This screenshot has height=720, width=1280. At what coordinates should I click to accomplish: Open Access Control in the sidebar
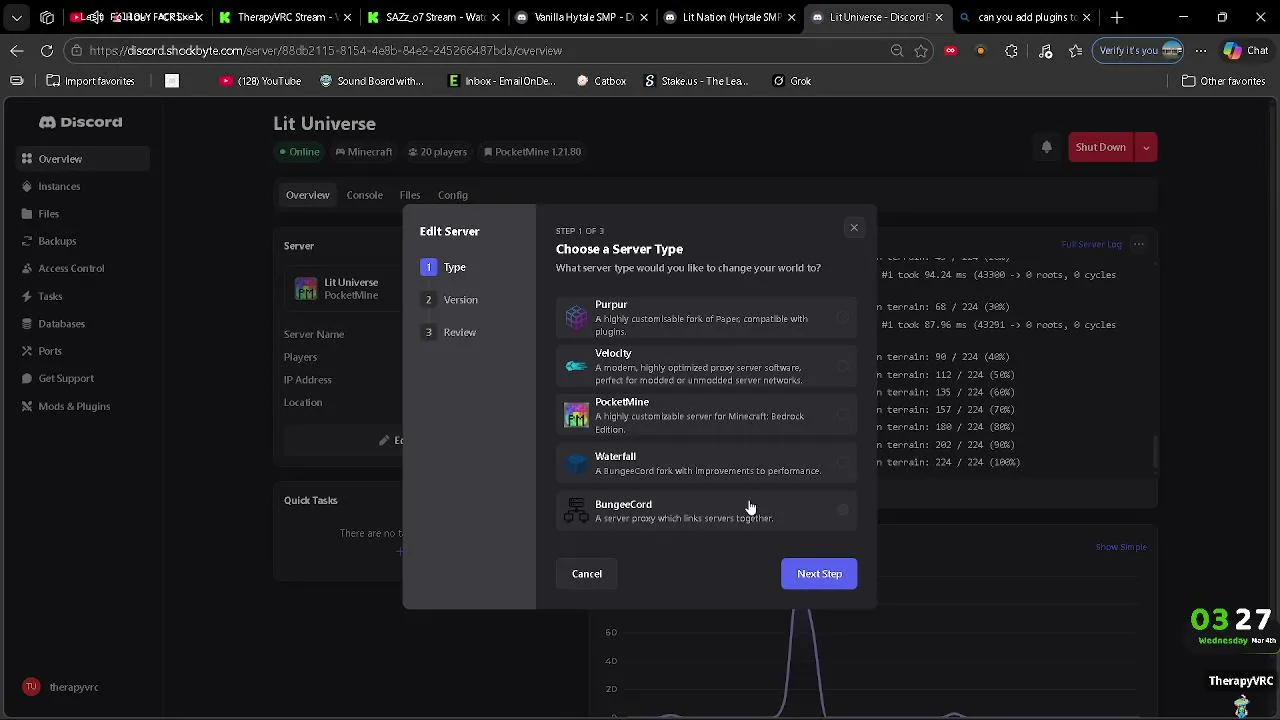70,268
